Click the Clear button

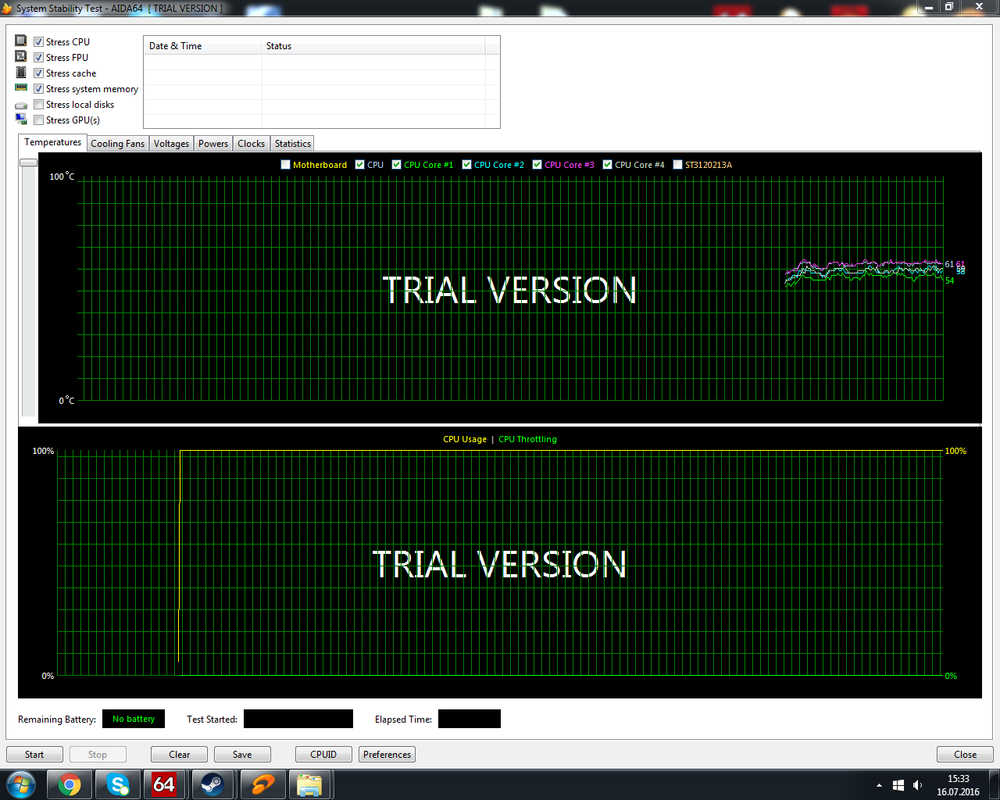pos(179,754)
